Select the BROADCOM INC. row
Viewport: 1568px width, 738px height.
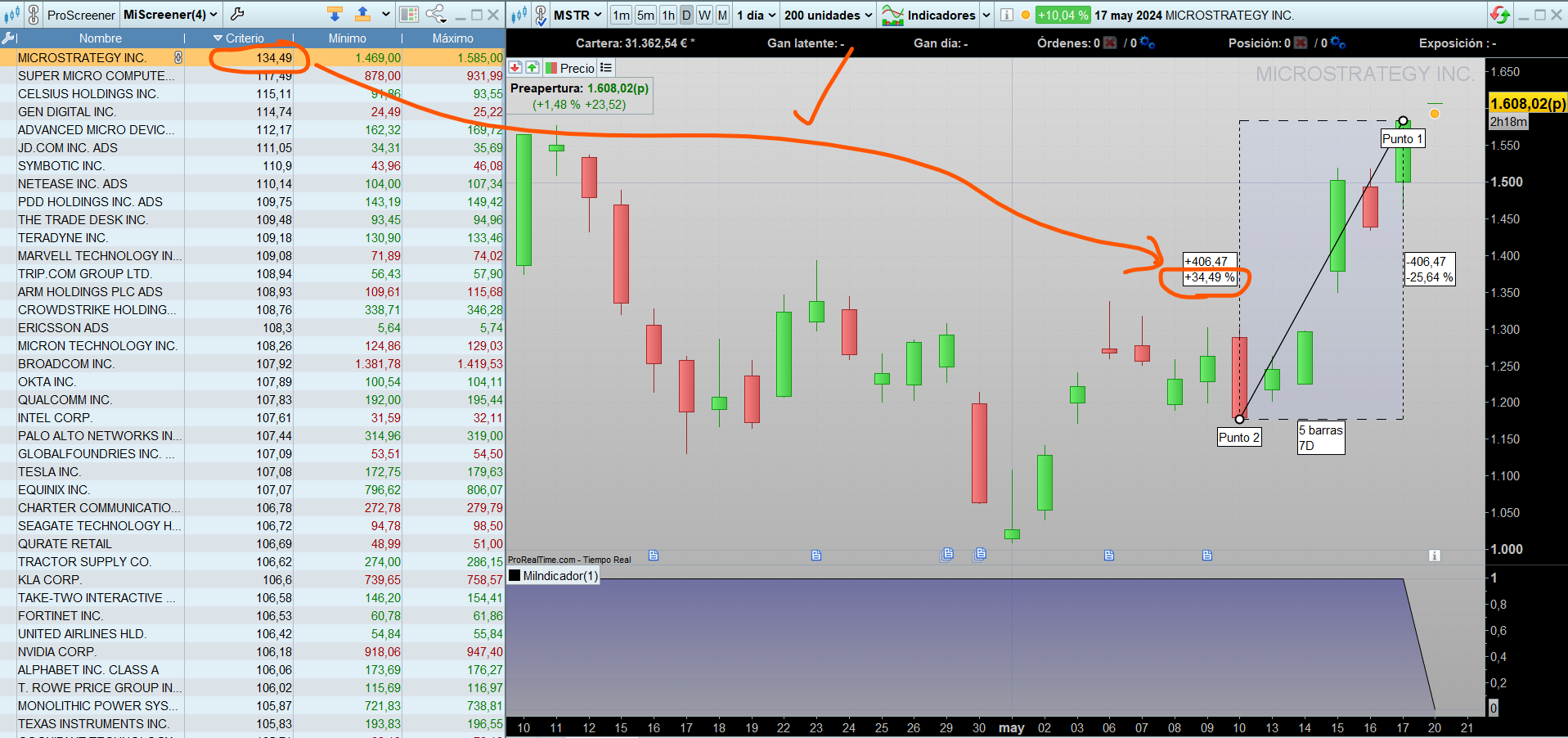click(253, 364)
